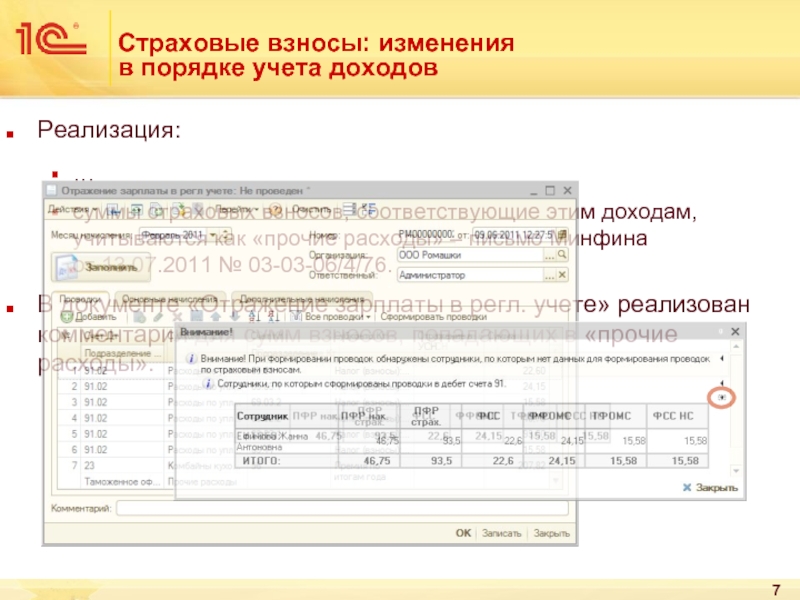800x600 pixels.
Task: Click the Комментарий input field
Action: tap(342, 508)
